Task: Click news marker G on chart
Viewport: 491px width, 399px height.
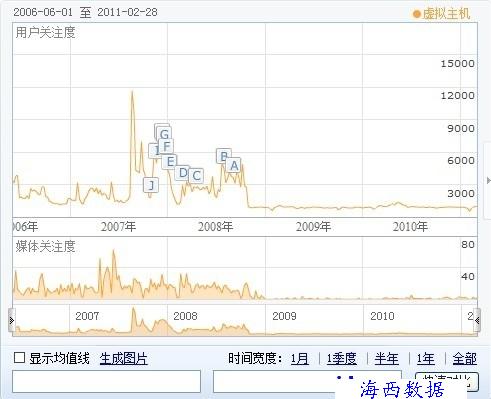Action: click(164, 134)
